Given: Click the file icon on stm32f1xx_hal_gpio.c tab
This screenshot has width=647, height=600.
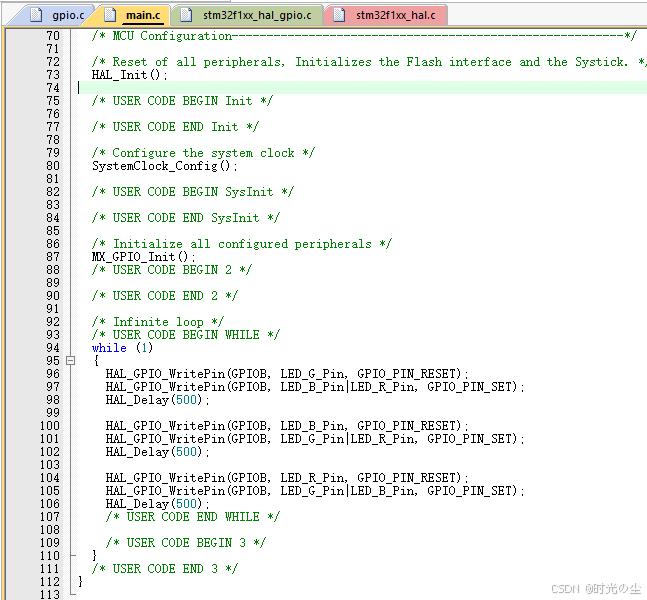Looking at the screenshot, I should pos(187,15).
